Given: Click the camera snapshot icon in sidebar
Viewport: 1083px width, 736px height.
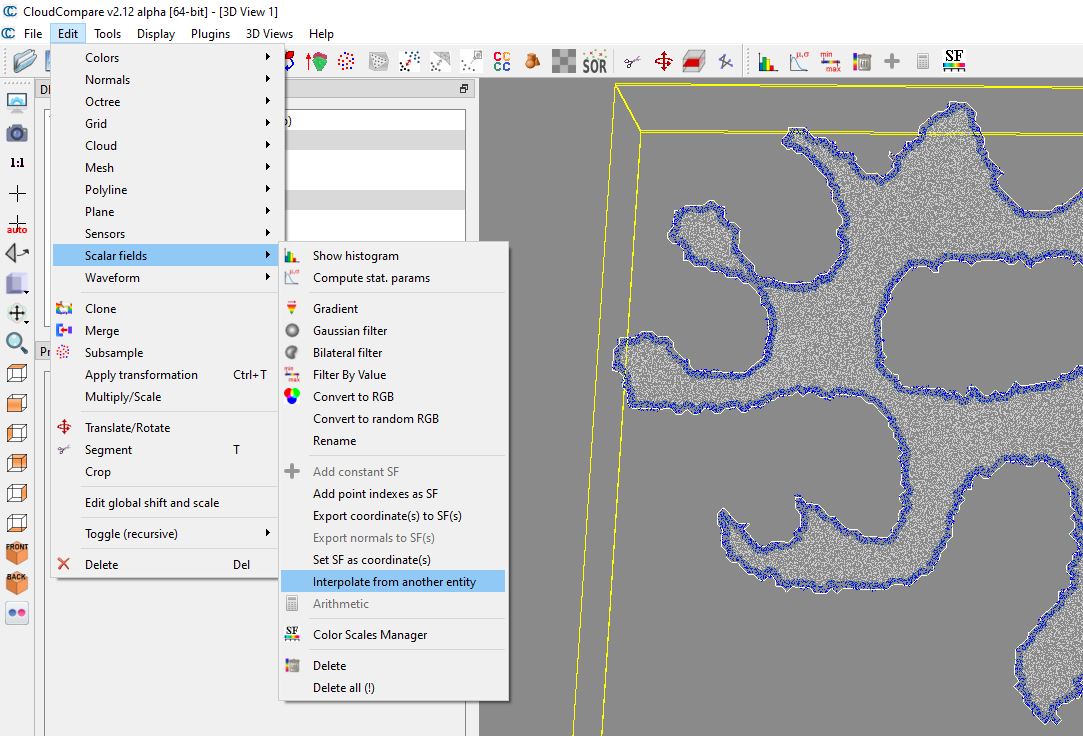Looking at the screenshot, I should [x=17, y=133].
